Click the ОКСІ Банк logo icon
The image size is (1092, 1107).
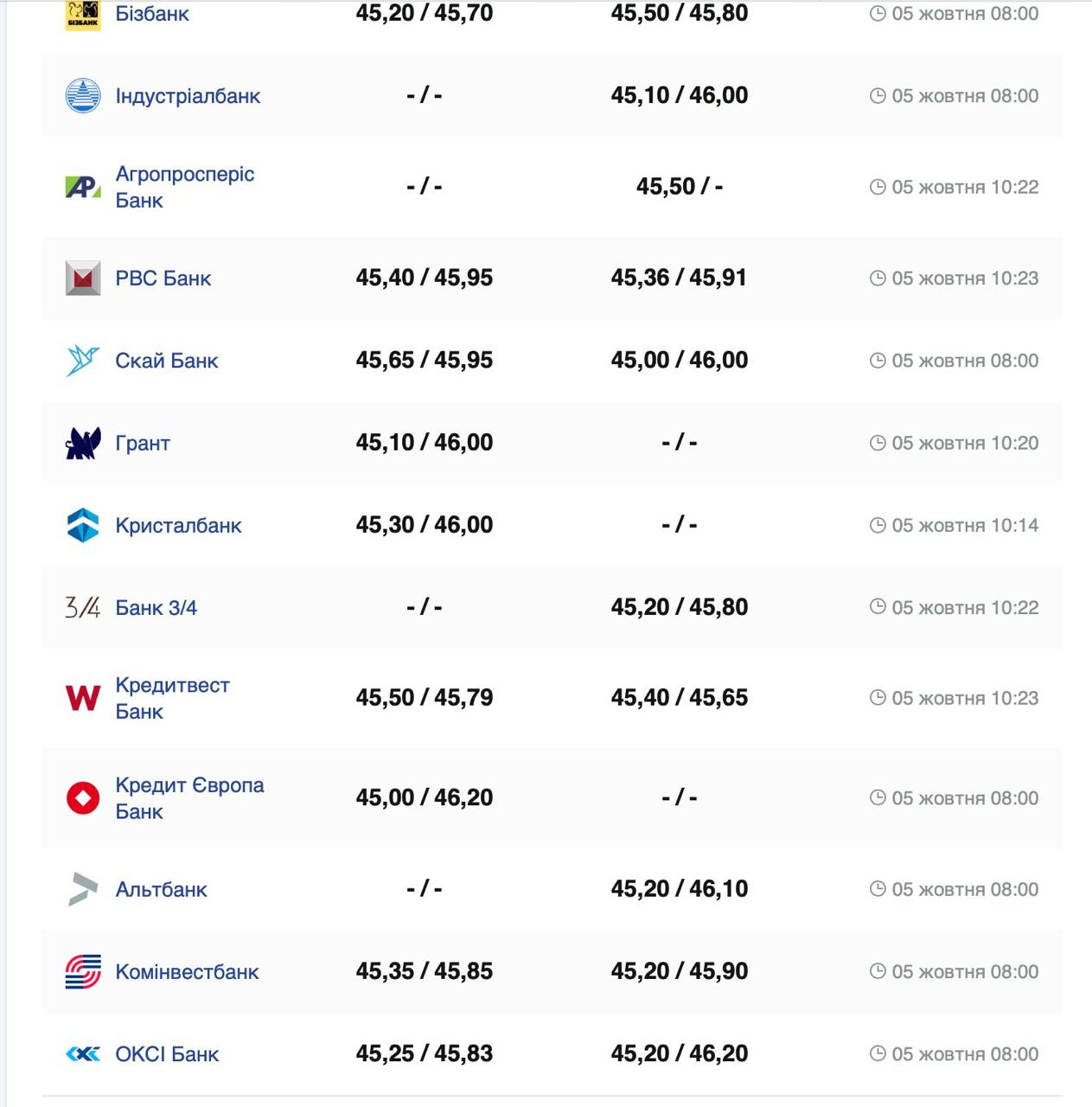pyautogui.click(x=83, y=1053)
